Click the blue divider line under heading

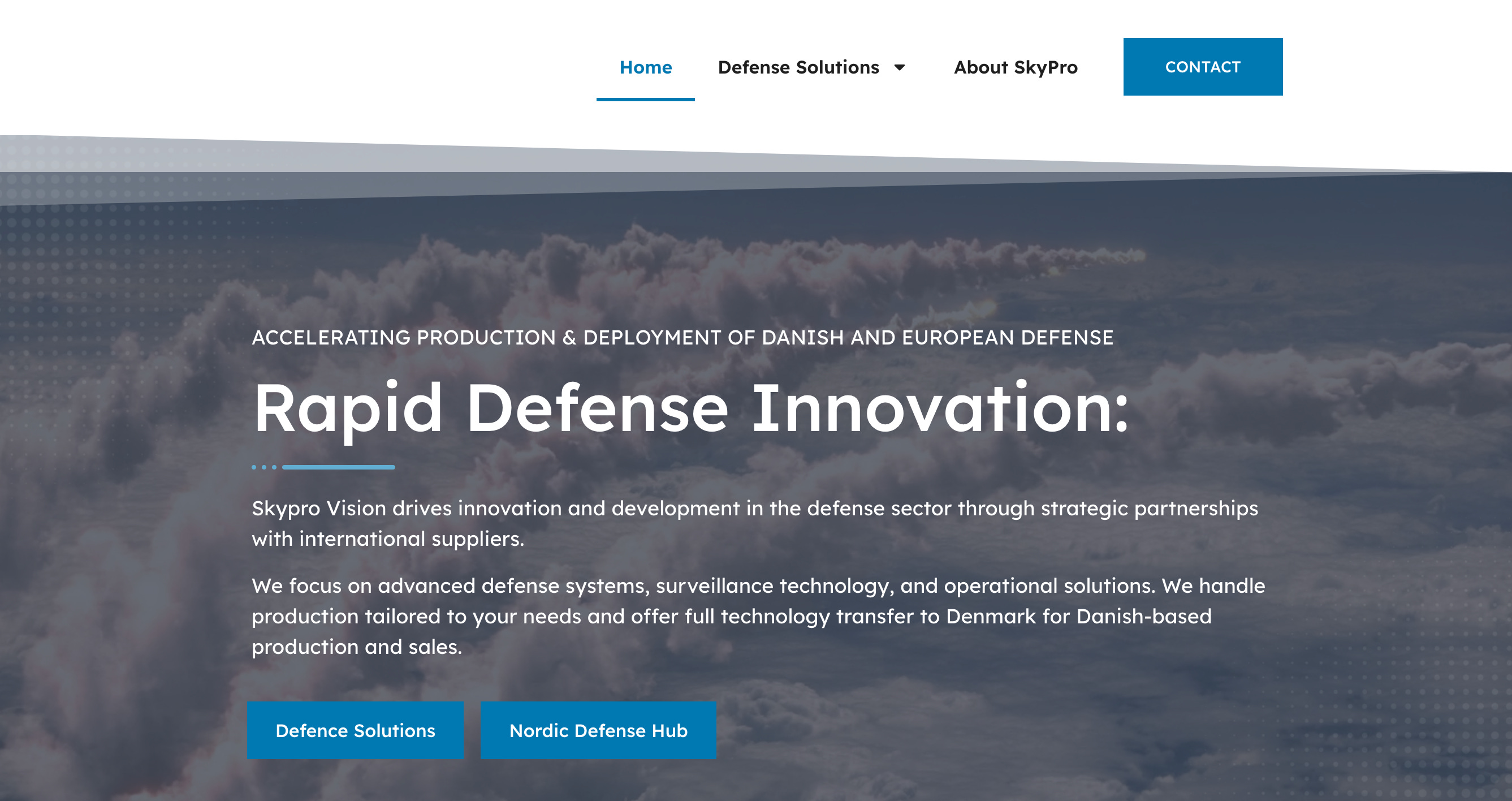[x=338, y=467]
